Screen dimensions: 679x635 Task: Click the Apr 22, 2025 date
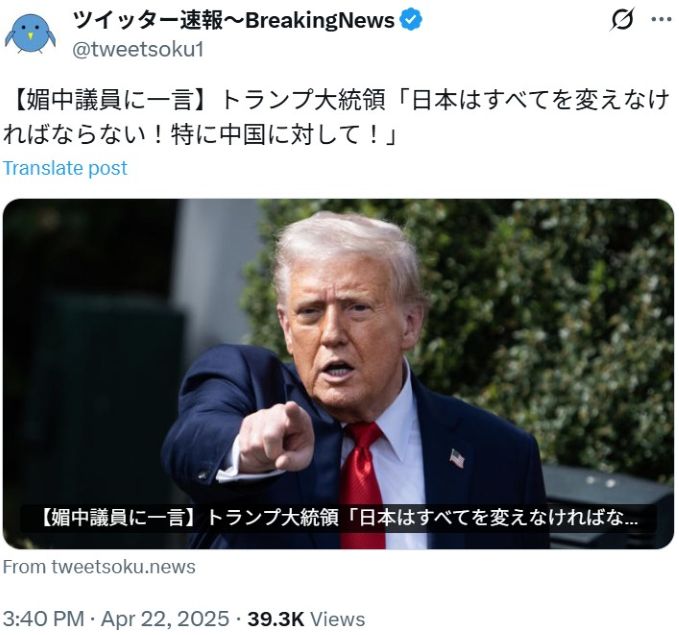click(165, 619)
